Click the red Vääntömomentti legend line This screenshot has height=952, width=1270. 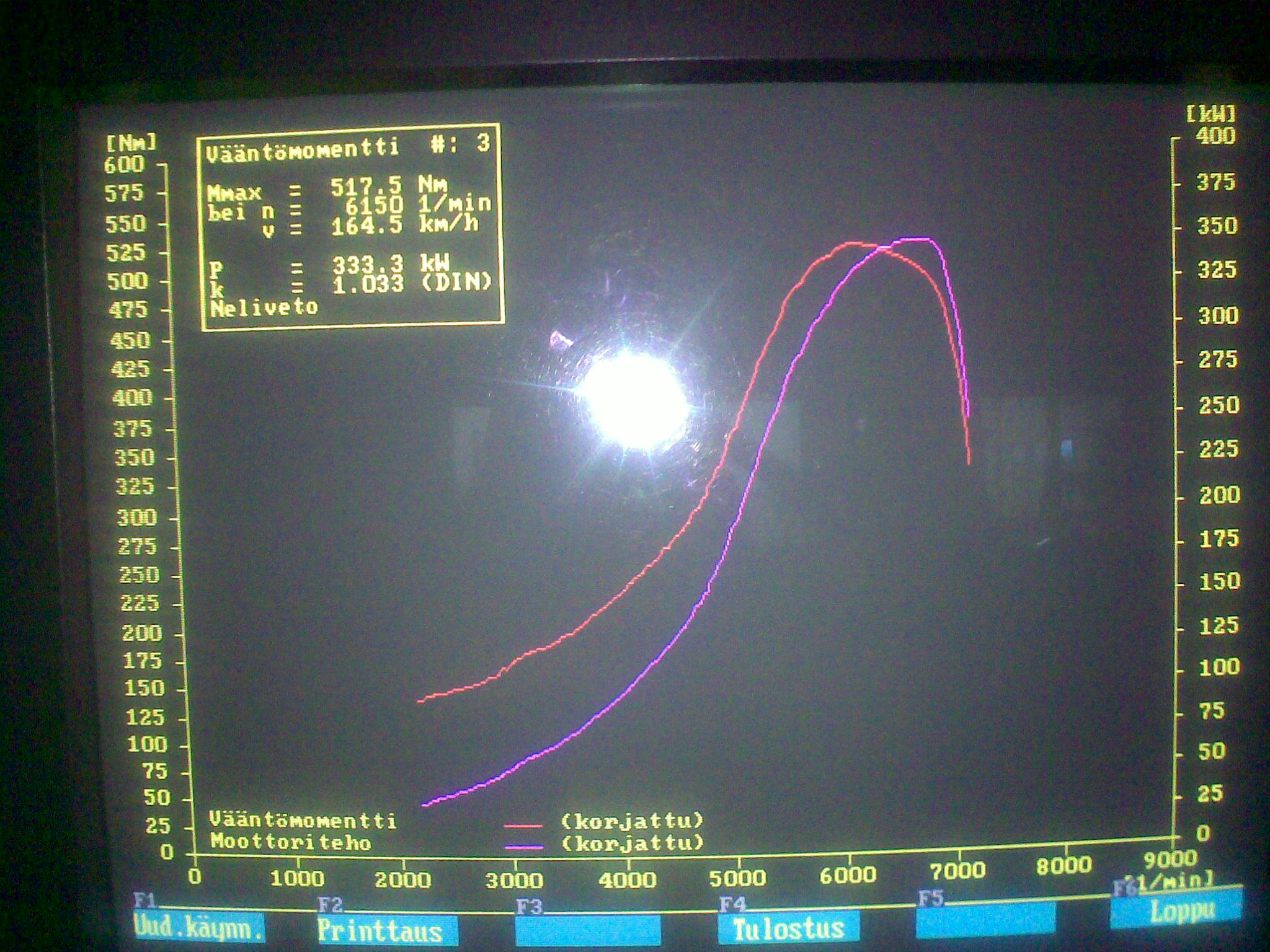pyautogui.click(x=523, y=826)
